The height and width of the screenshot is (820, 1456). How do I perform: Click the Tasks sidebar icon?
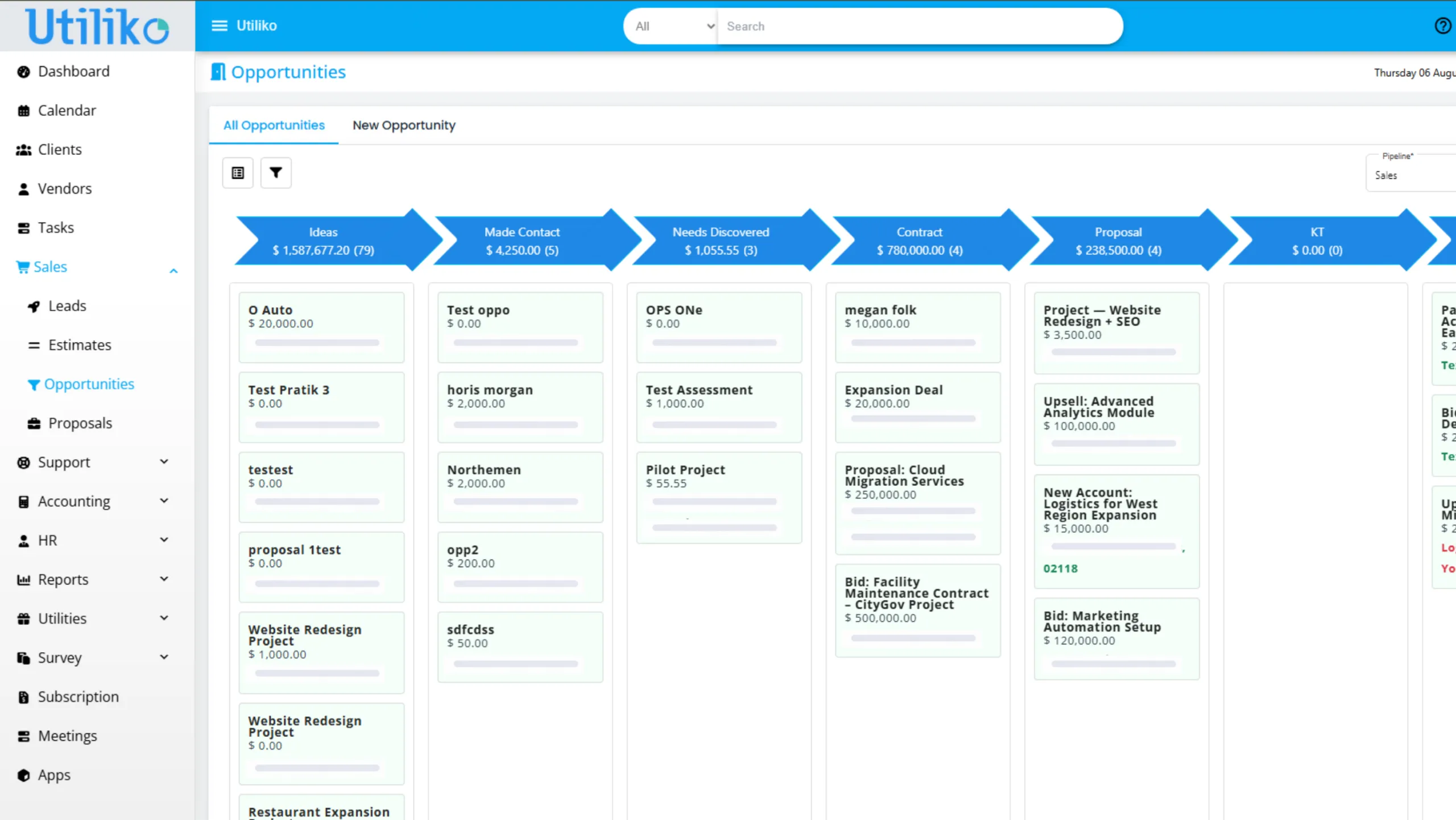[23, 228]
